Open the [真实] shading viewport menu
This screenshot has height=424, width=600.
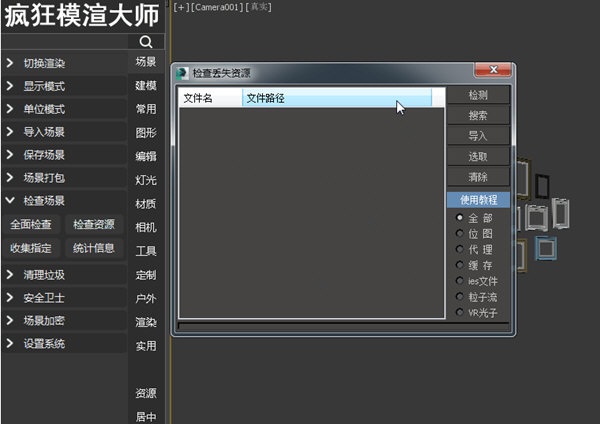259,7
